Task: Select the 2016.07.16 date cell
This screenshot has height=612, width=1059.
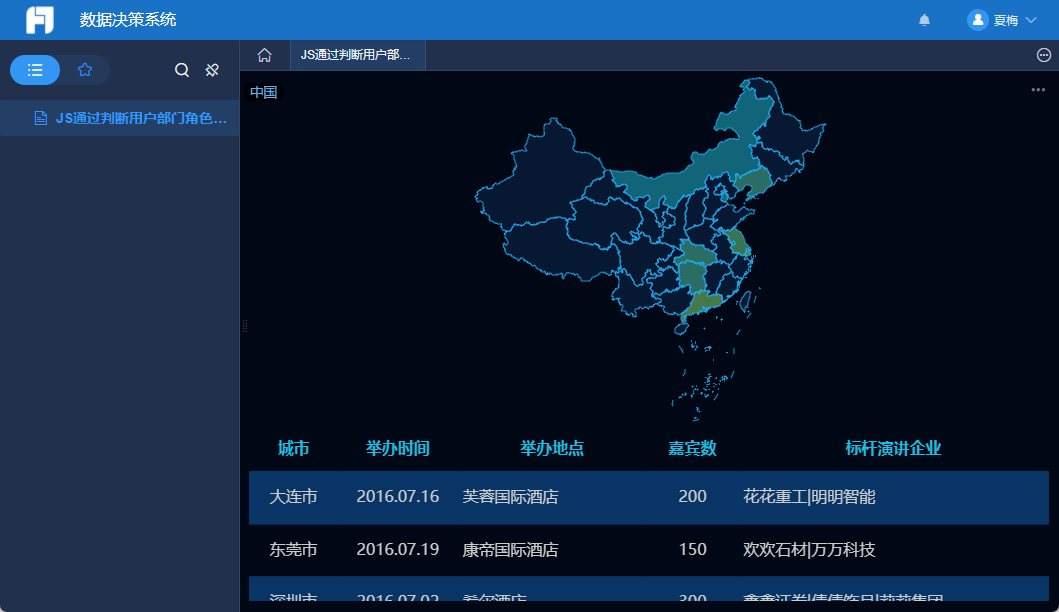Action: point(398,496)
